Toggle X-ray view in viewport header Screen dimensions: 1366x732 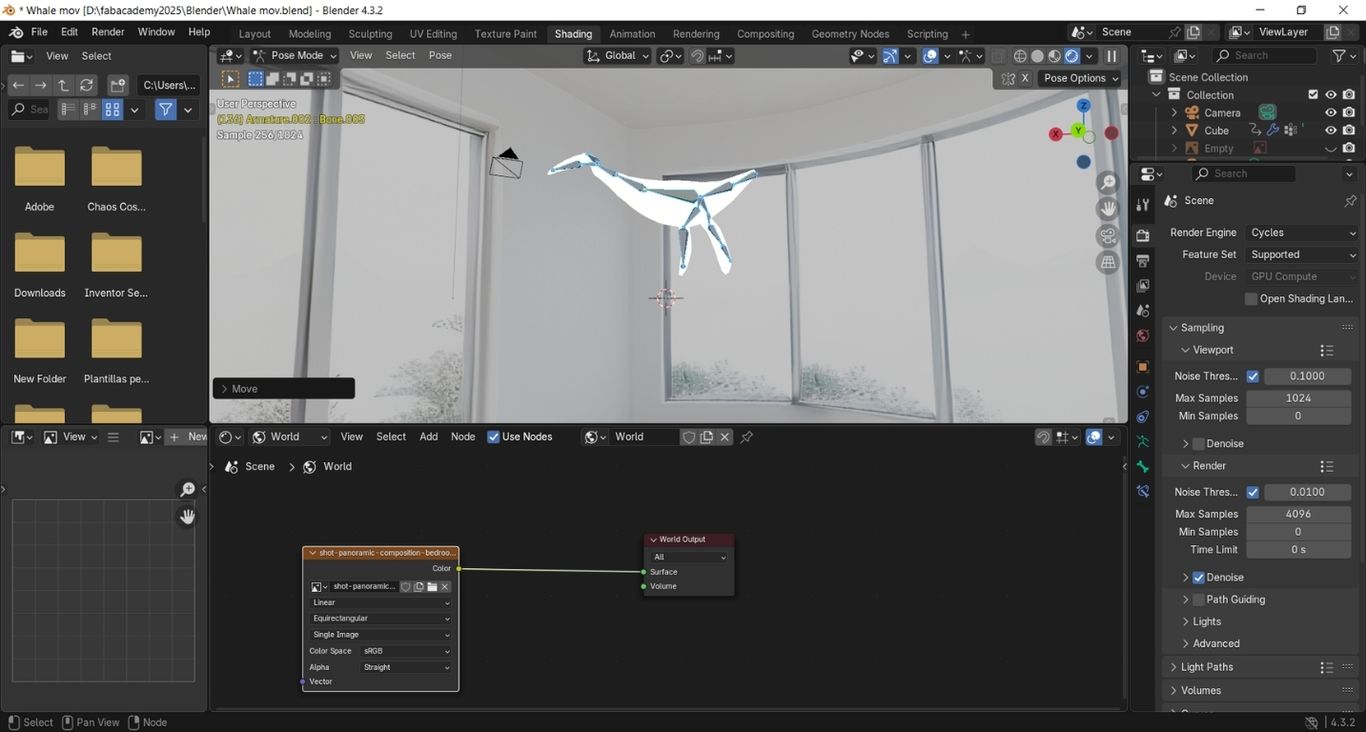[998, 56]
